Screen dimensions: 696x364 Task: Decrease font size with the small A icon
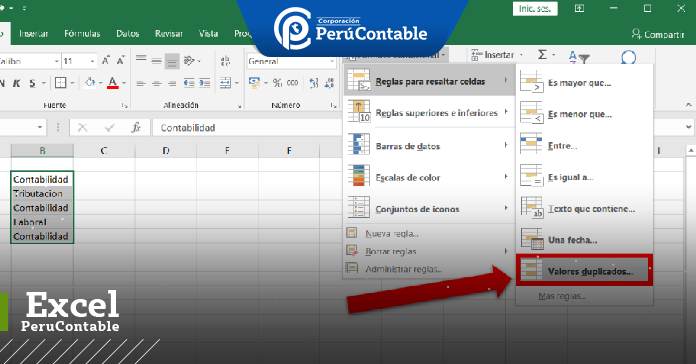(x=121, y=60)
